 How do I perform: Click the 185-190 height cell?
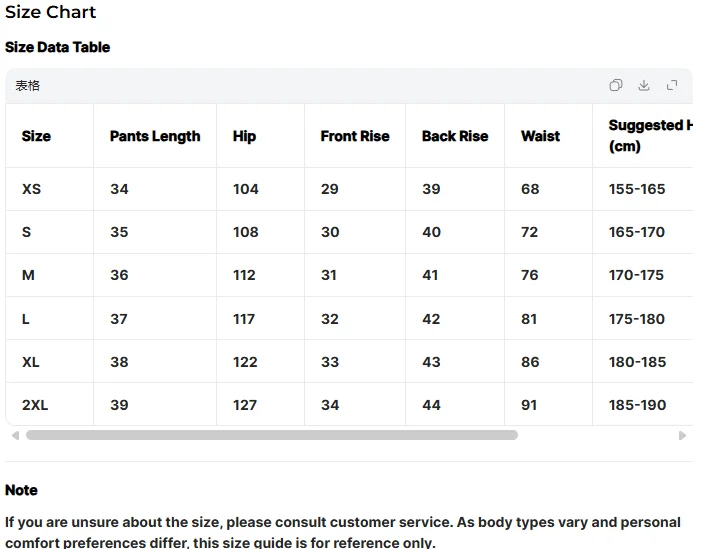coord(637,405)
